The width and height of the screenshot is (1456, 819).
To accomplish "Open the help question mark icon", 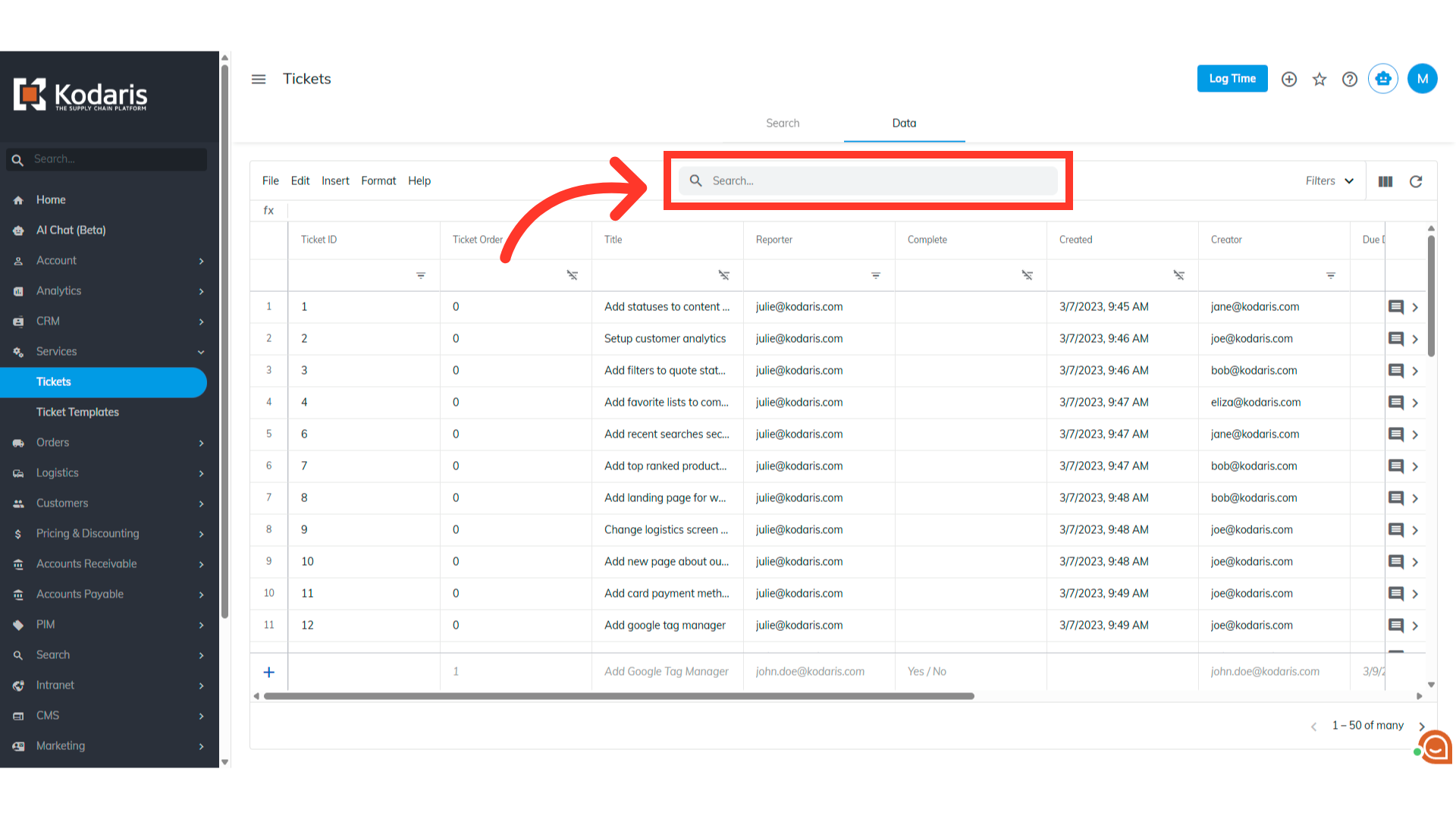I will pyautogui.click(x=1350, y=79).
